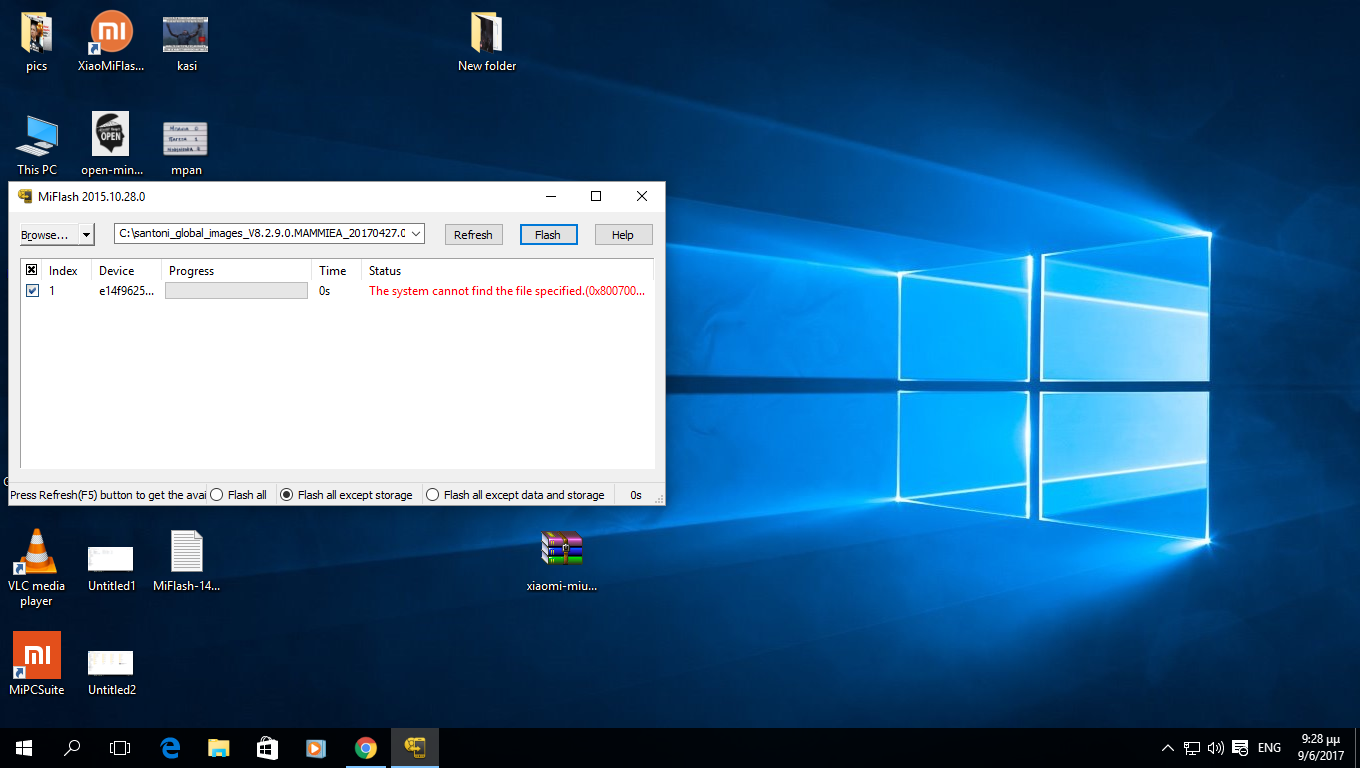Choose Flash all except storage option
This screenshot has height=768, width=1360.
pyautogui.click(x=287, y=495)
